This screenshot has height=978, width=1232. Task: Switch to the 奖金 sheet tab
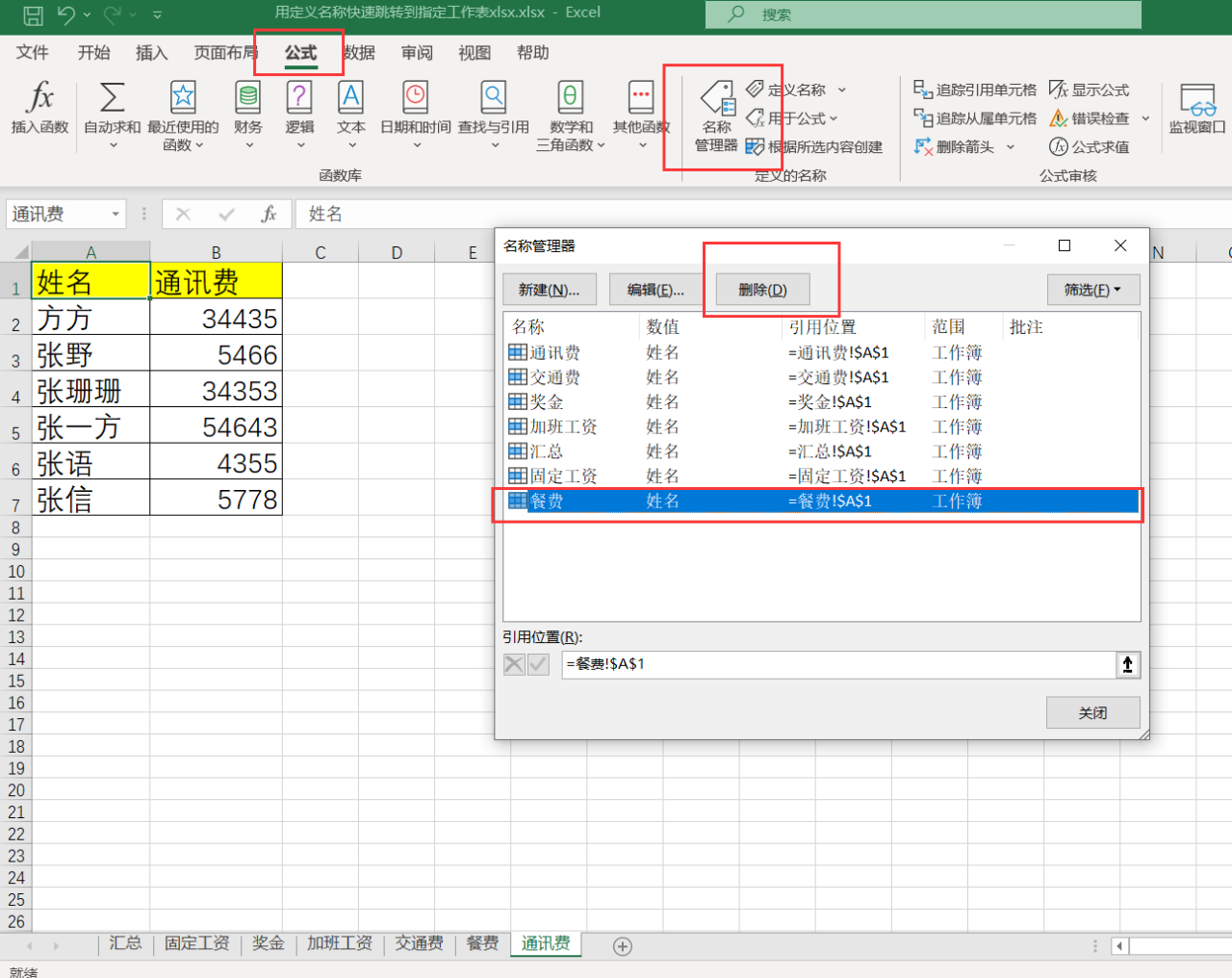click(269, 943)
